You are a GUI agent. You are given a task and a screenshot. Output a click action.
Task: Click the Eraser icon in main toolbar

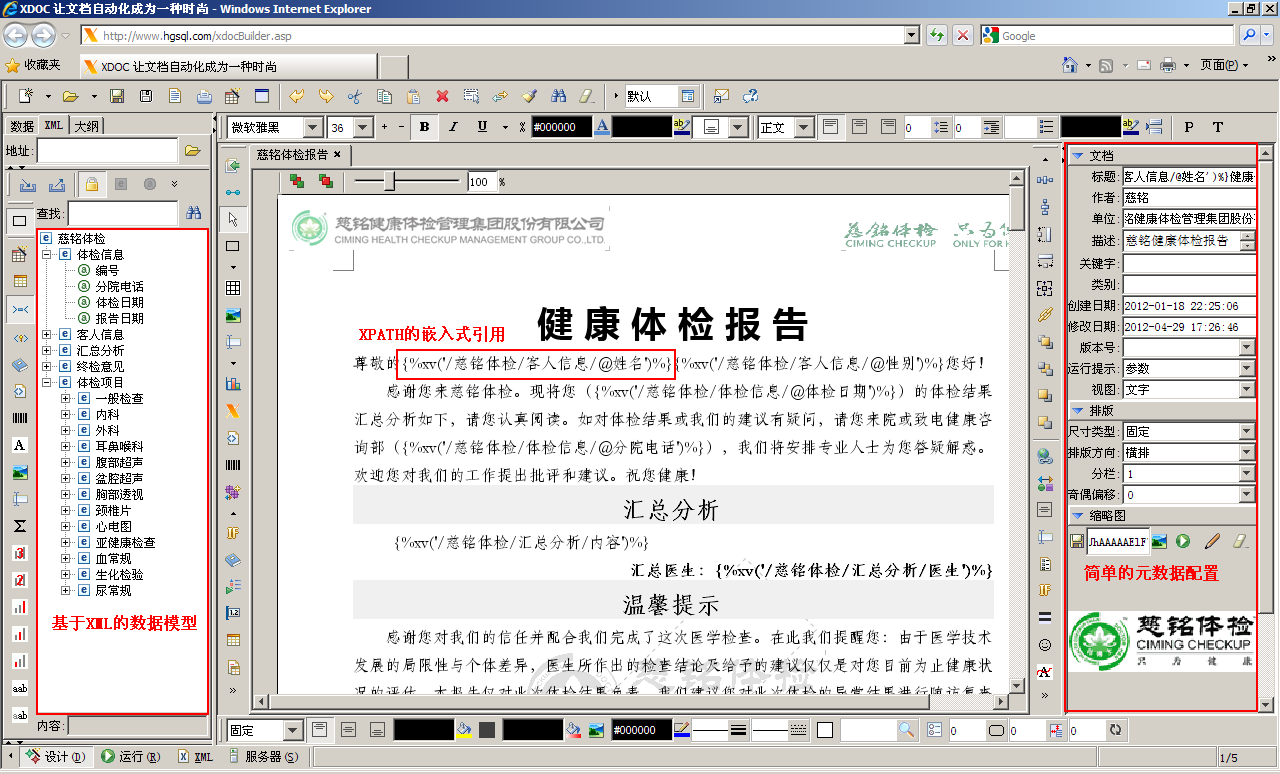(x=588, y=96)
